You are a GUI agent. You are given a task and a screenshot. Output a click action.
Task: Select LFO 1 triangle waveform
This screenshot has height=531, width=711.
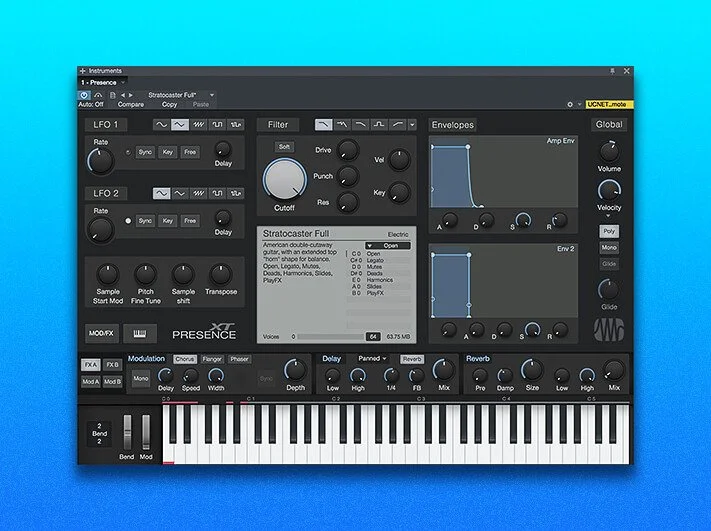(180, 124)
